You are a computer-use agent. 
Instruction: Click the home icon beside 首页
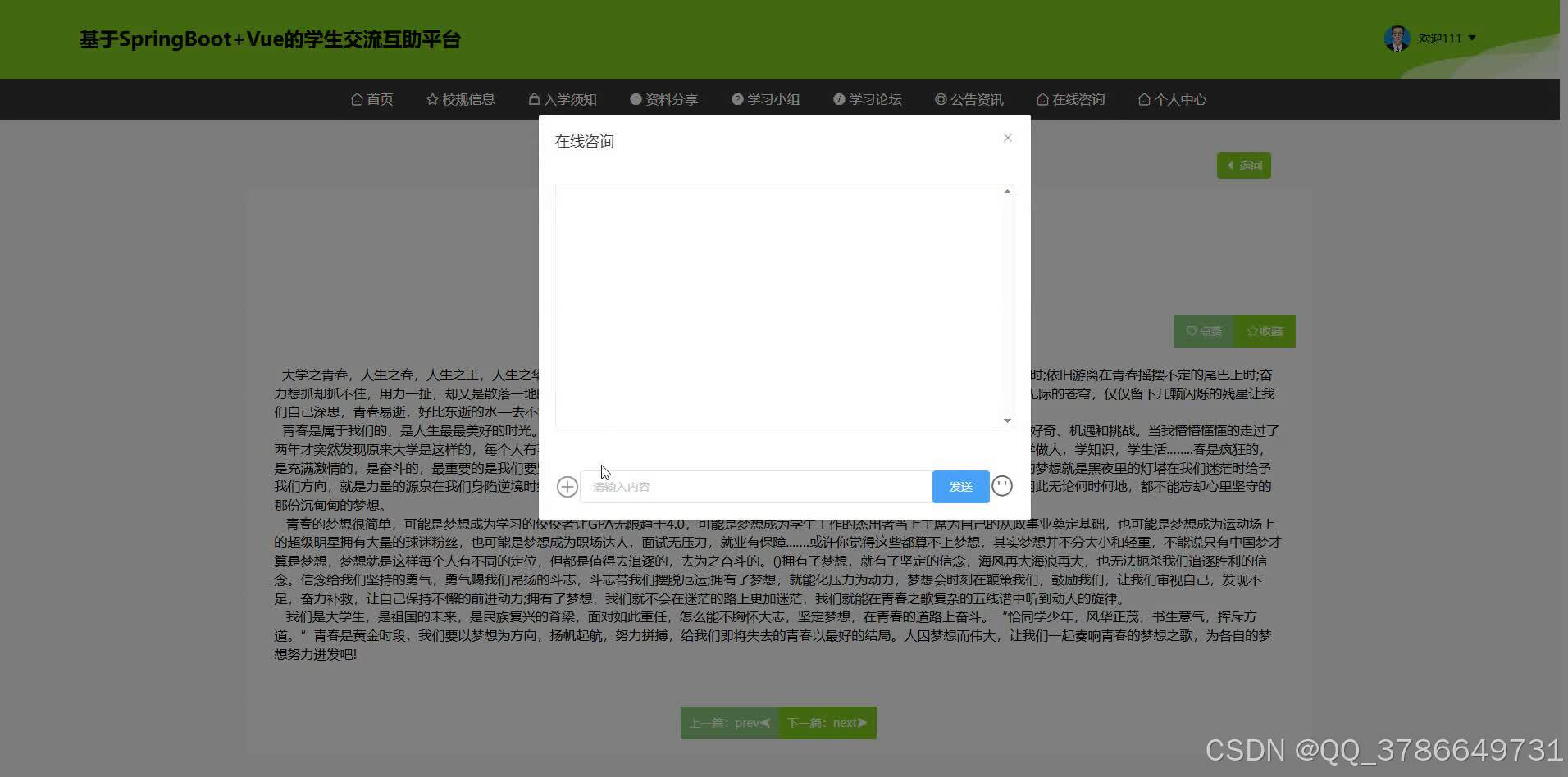pos(356,98)
